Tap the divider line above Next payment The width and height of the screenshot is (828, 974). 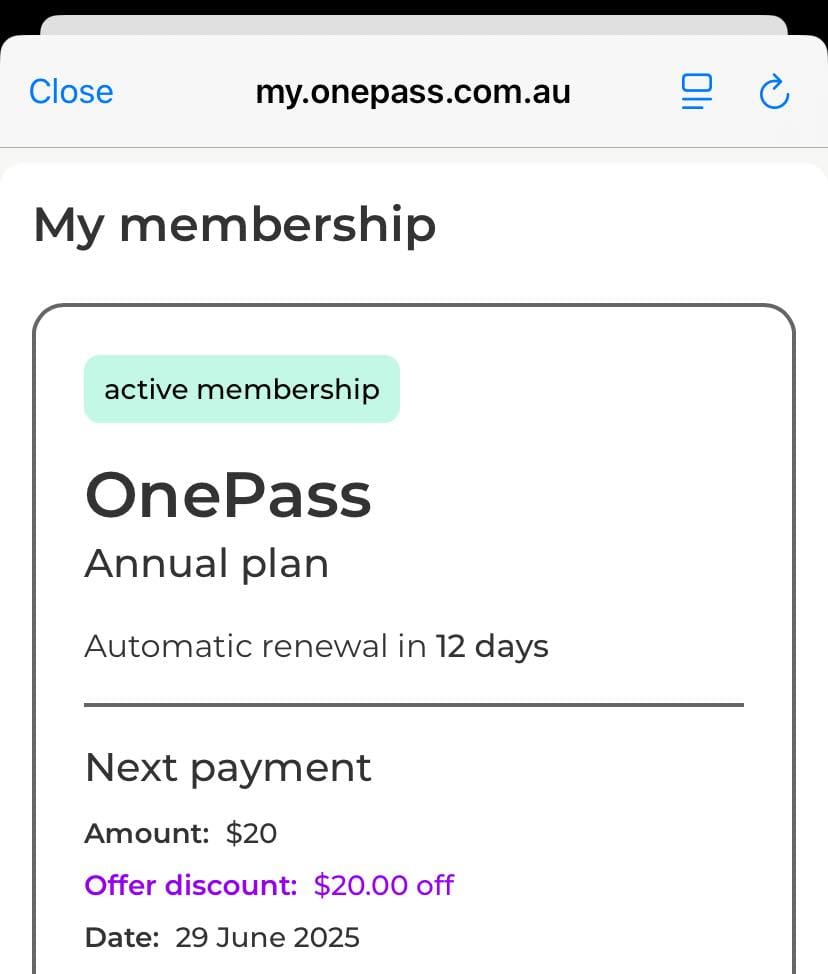(414, 705)
